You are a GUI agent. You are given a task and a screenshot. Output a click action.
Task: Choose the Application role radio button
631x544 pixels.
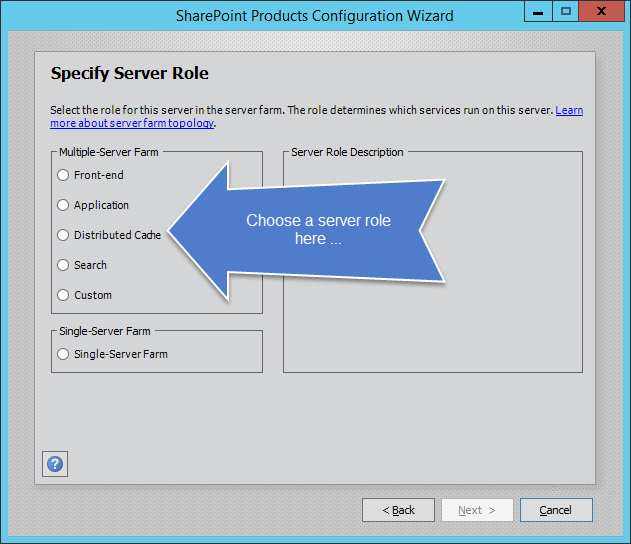[x=64, y=205]
